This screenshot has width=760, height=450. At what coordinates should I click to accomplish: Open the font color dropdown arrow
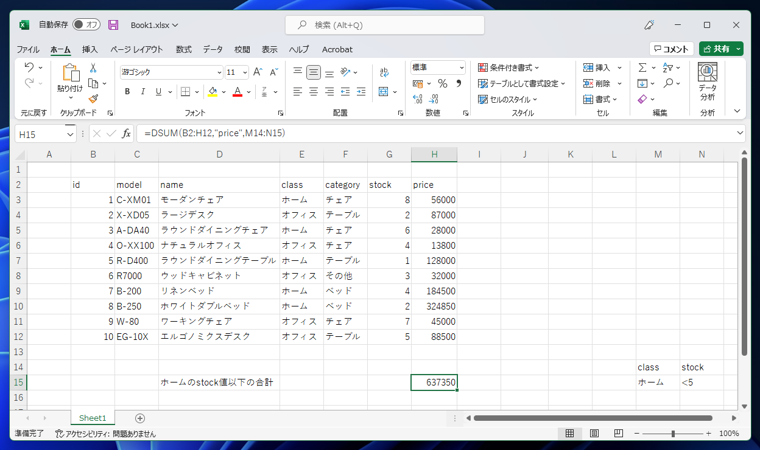249,91
